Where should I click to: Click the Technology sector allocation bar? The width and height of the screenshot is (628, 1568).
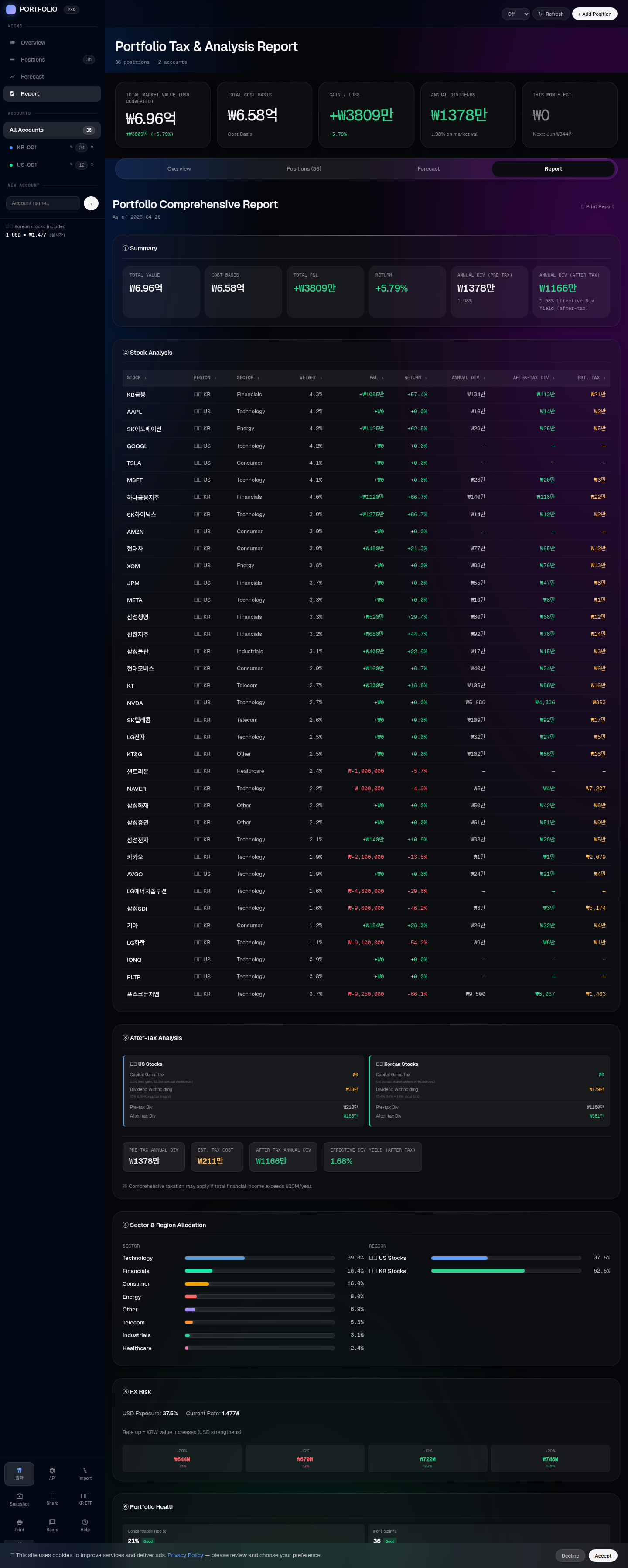click(x=260, y=1258)
